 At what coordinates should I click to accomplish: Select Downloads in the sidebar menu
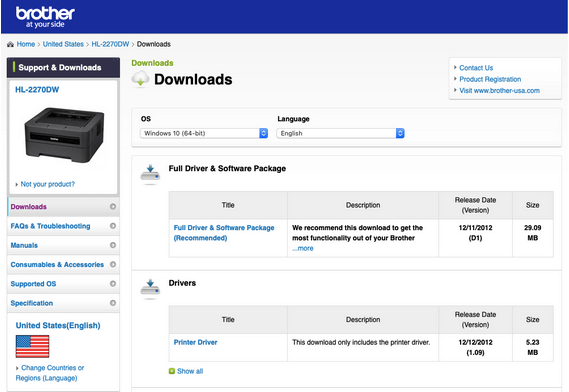(x=63, y=207)
